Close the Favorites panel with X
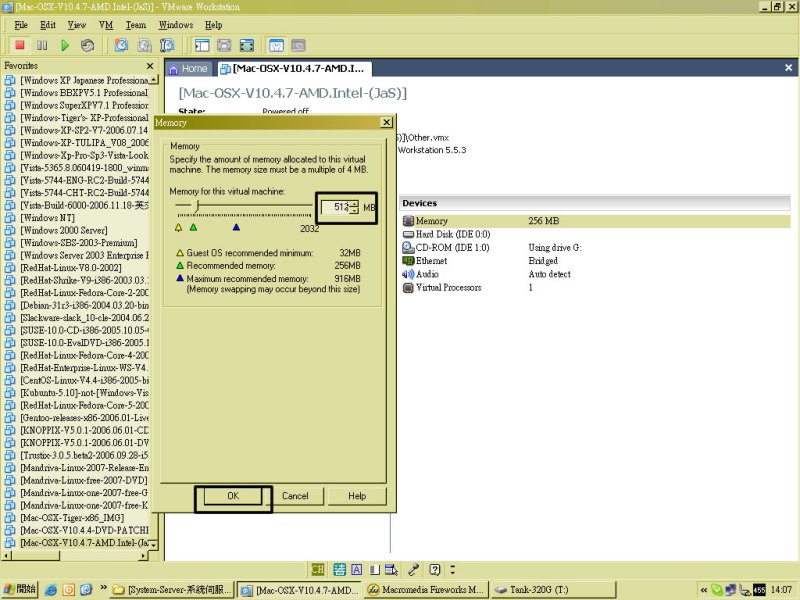Screen dimensions: 800x600 click(150, 66)
